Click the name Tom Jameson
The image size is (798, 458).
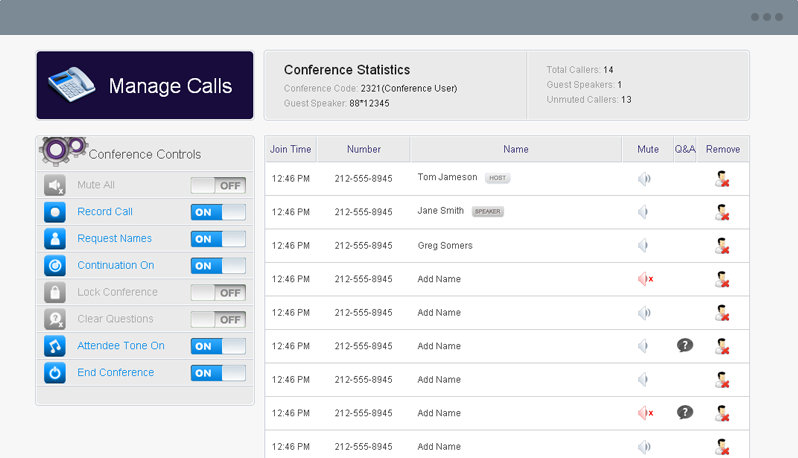pyautogui.click(x=447, y=177)
